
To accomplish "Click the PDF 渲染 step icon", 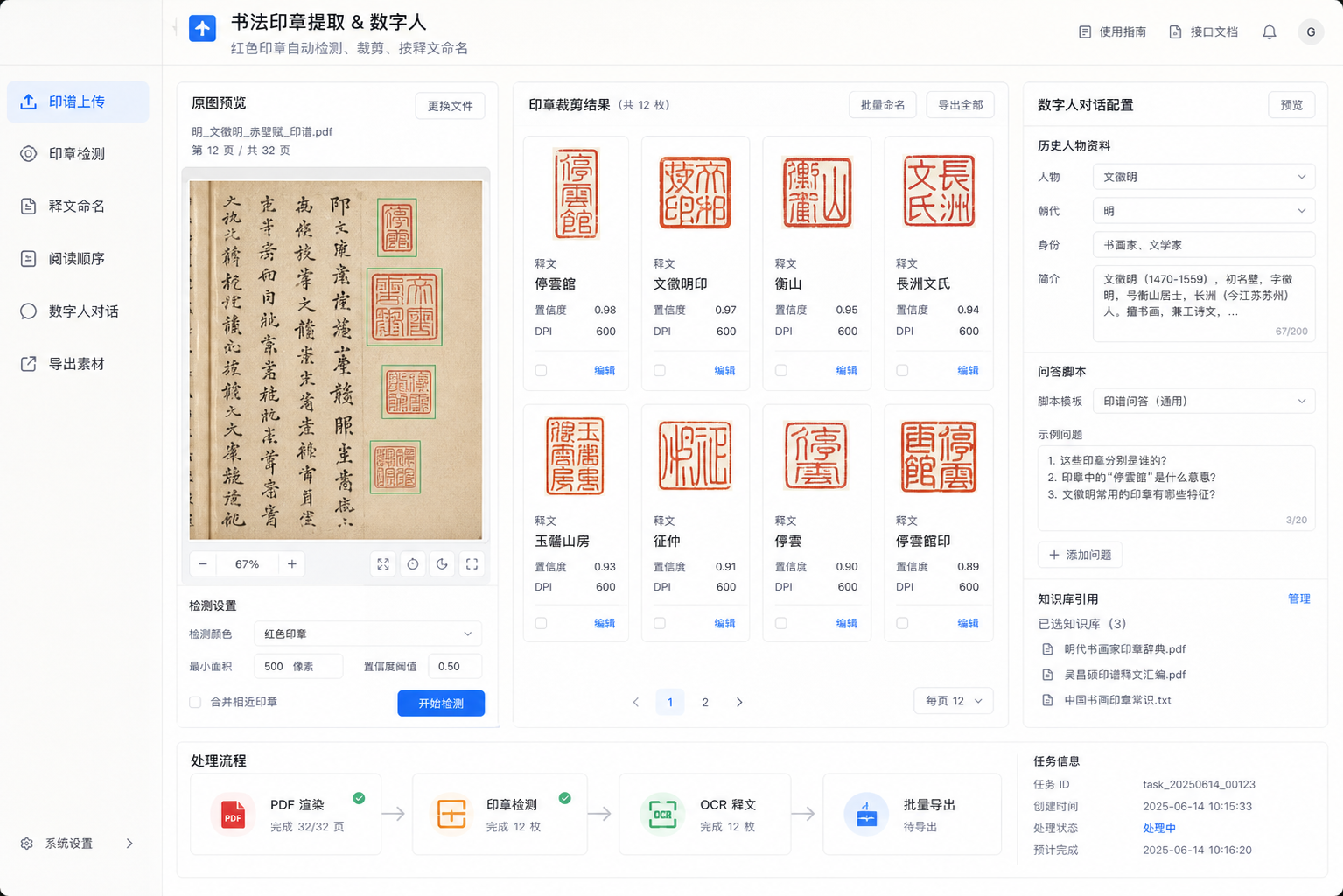I will (x=233, y=815).
